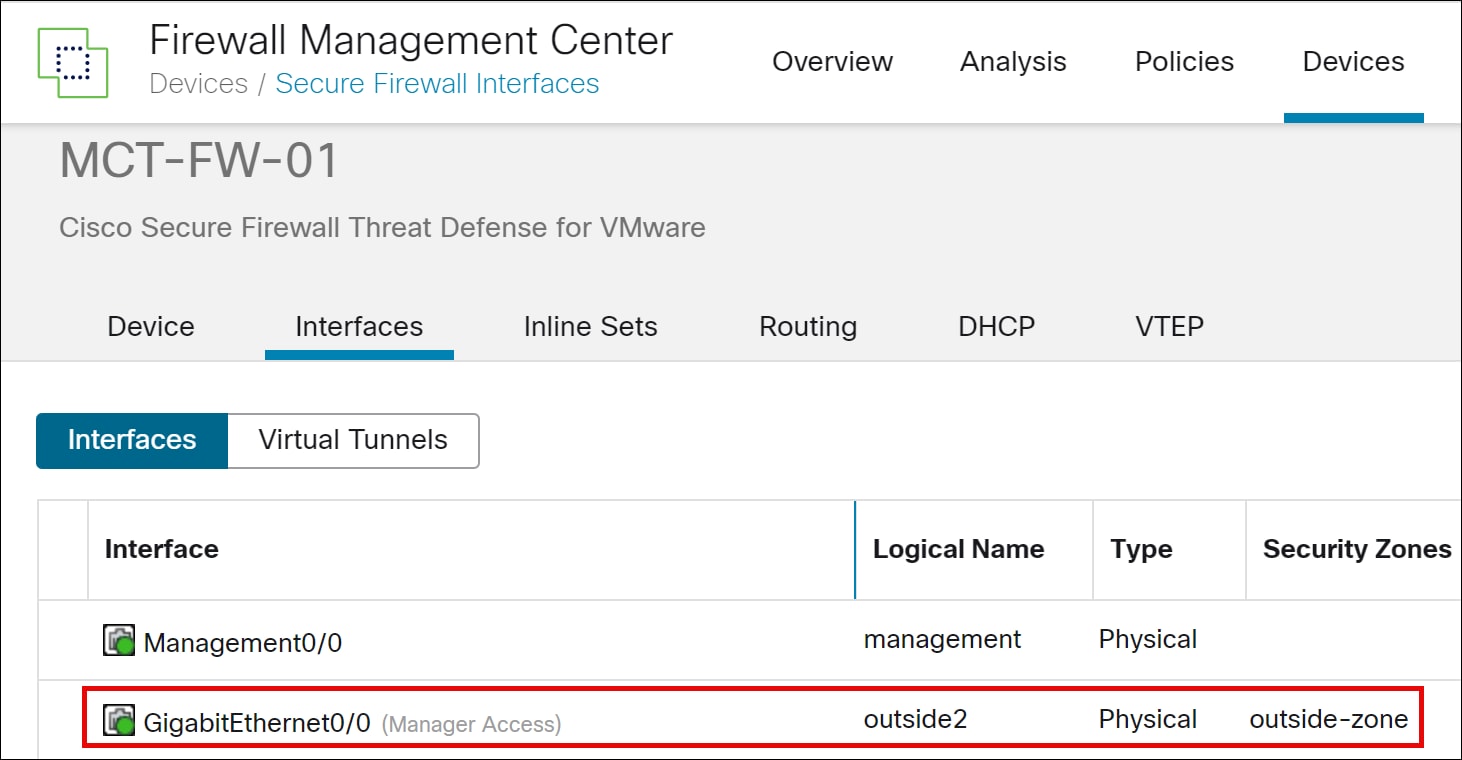Select the Interfaces toggle button

[x=132, y=441]
